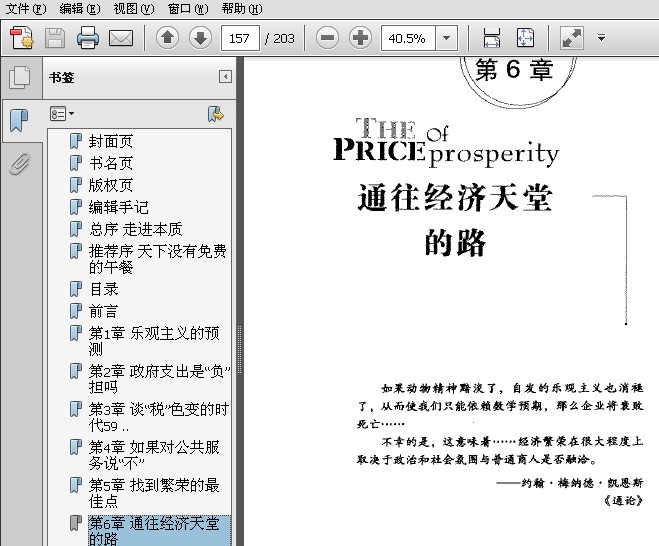The height and width of the screenshot is (546, 659).
Task: Click the email envelope icon
Action: 121,39
